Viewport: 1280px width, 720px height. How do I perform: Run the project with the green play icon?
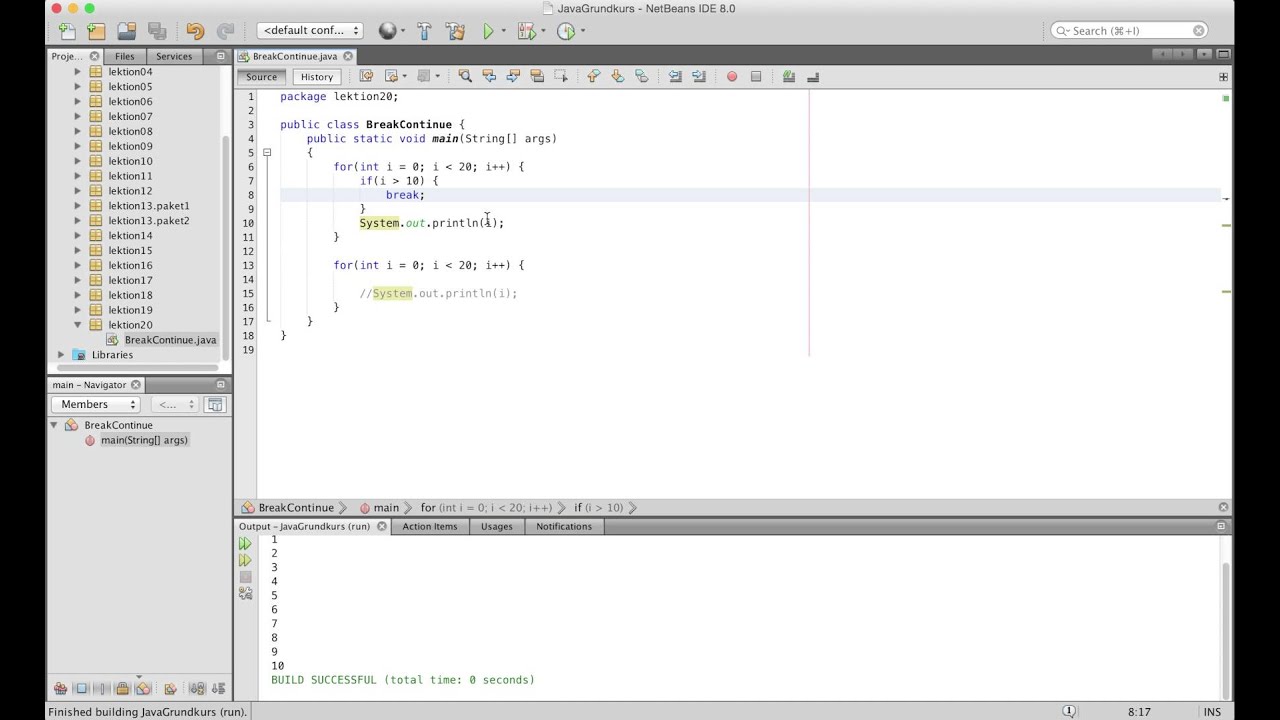click(488, 31)
